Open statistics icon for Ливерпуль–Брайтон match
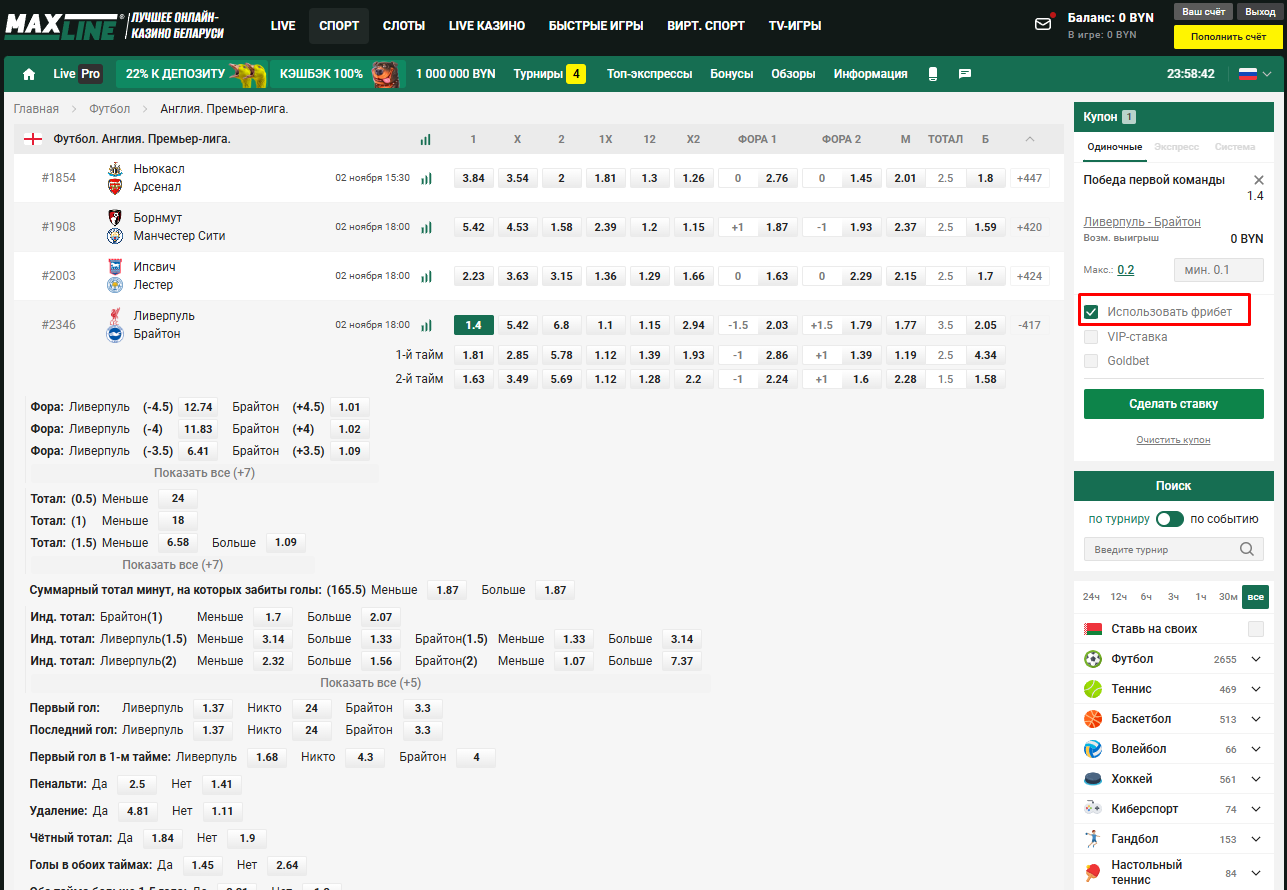 tap(426, 325)
